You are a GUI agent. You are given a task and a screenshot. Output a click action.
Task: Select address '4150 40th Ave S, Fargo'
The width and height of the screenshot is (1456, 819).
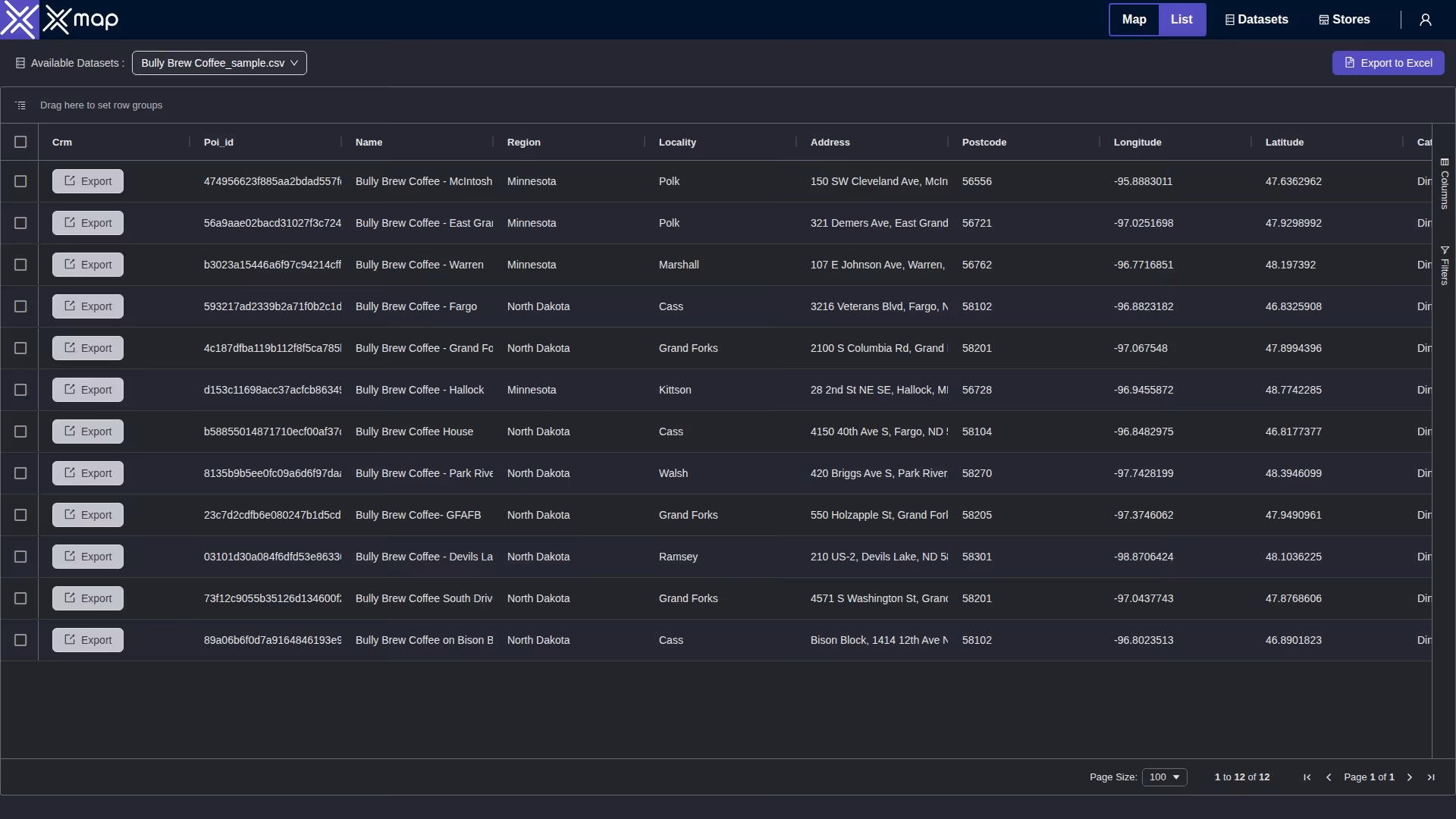[879, 431]
